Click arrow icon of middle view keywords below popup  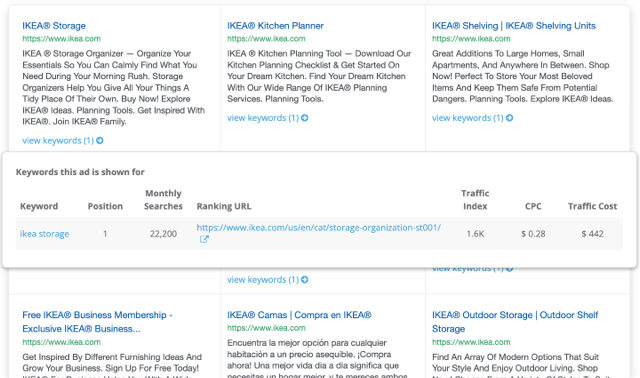[x=305, y=280]
